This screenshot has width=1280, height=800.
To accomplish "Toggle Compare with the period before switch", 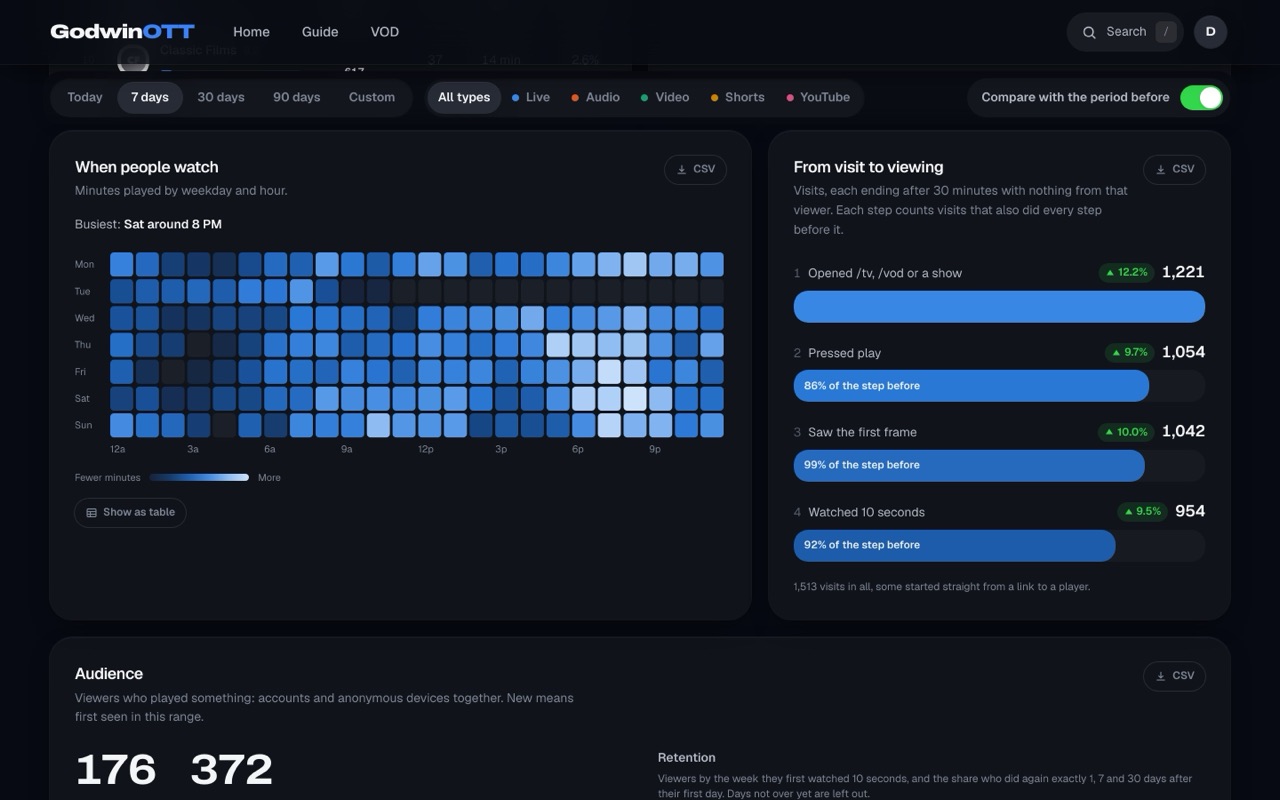I will point(1201,97).
